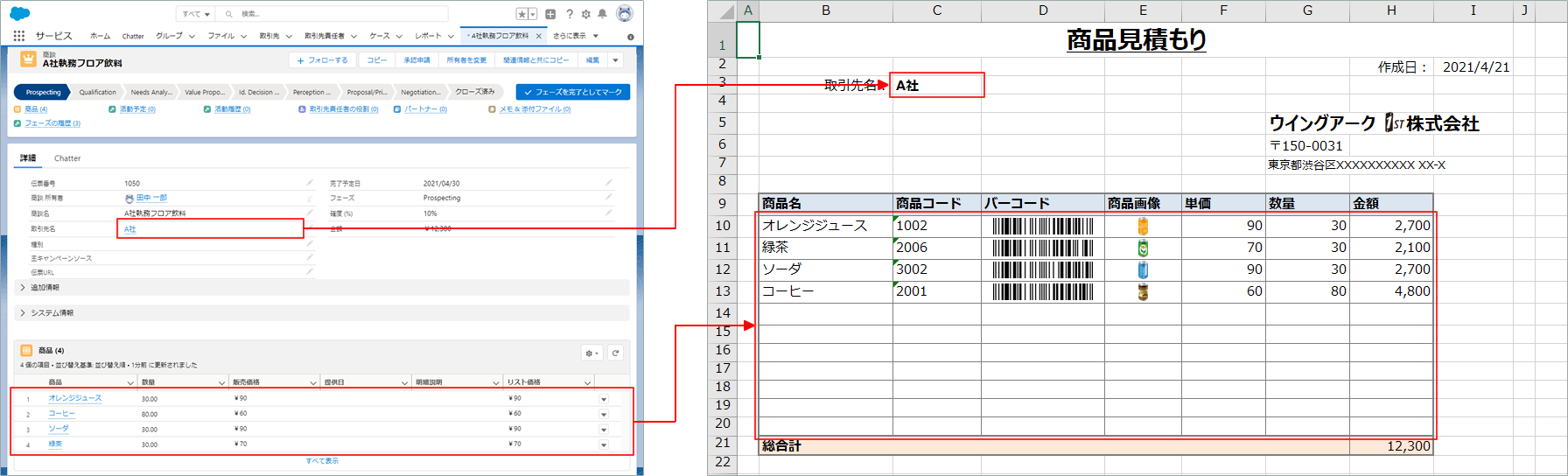Close the A社執務フロア飲料 tab
Viewport: 1568px width, 476px height.
point(539,36)
